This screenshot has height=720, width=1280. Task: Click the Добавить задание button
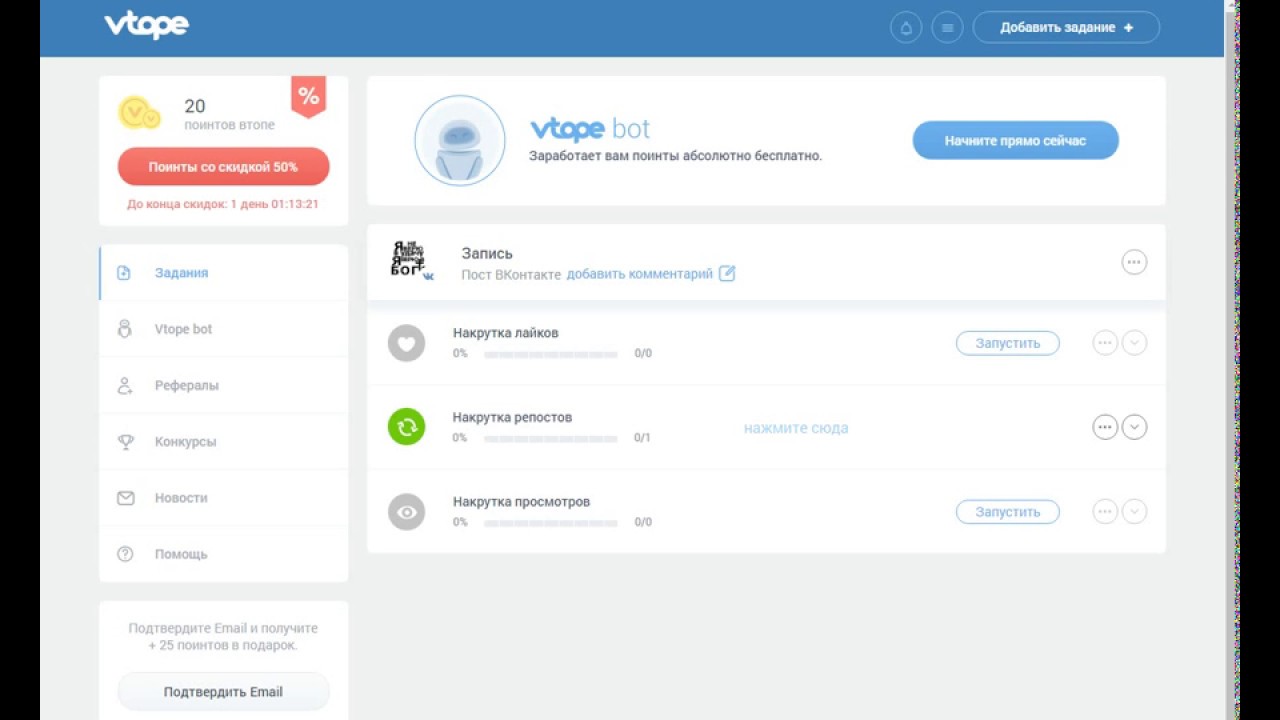[1066, 28]
